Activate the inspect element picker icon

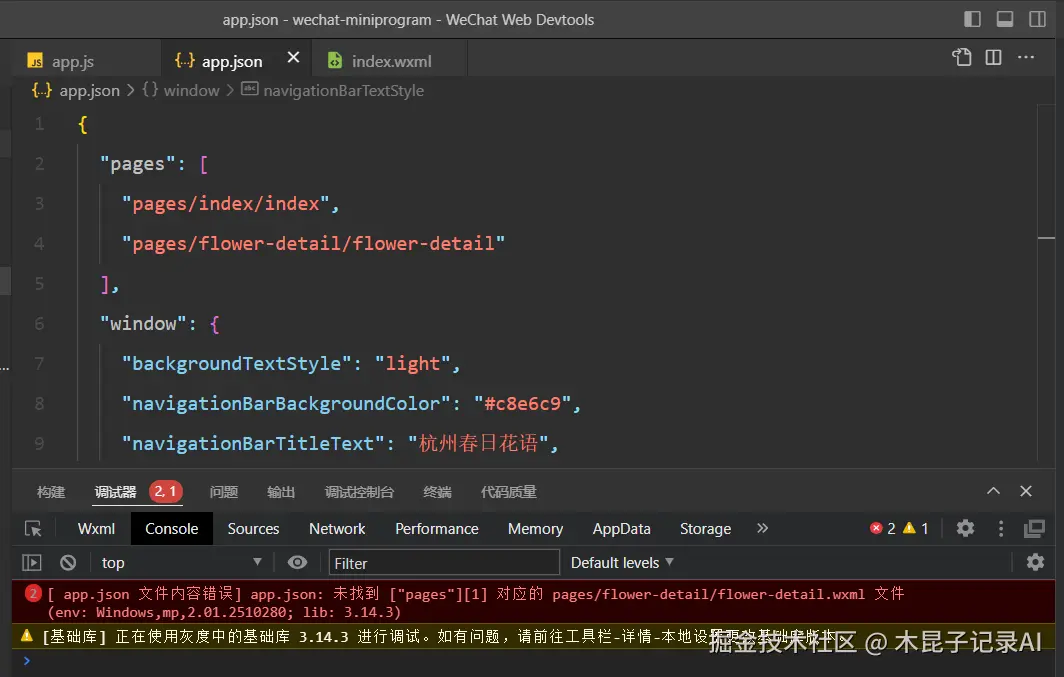coord(33,528)
